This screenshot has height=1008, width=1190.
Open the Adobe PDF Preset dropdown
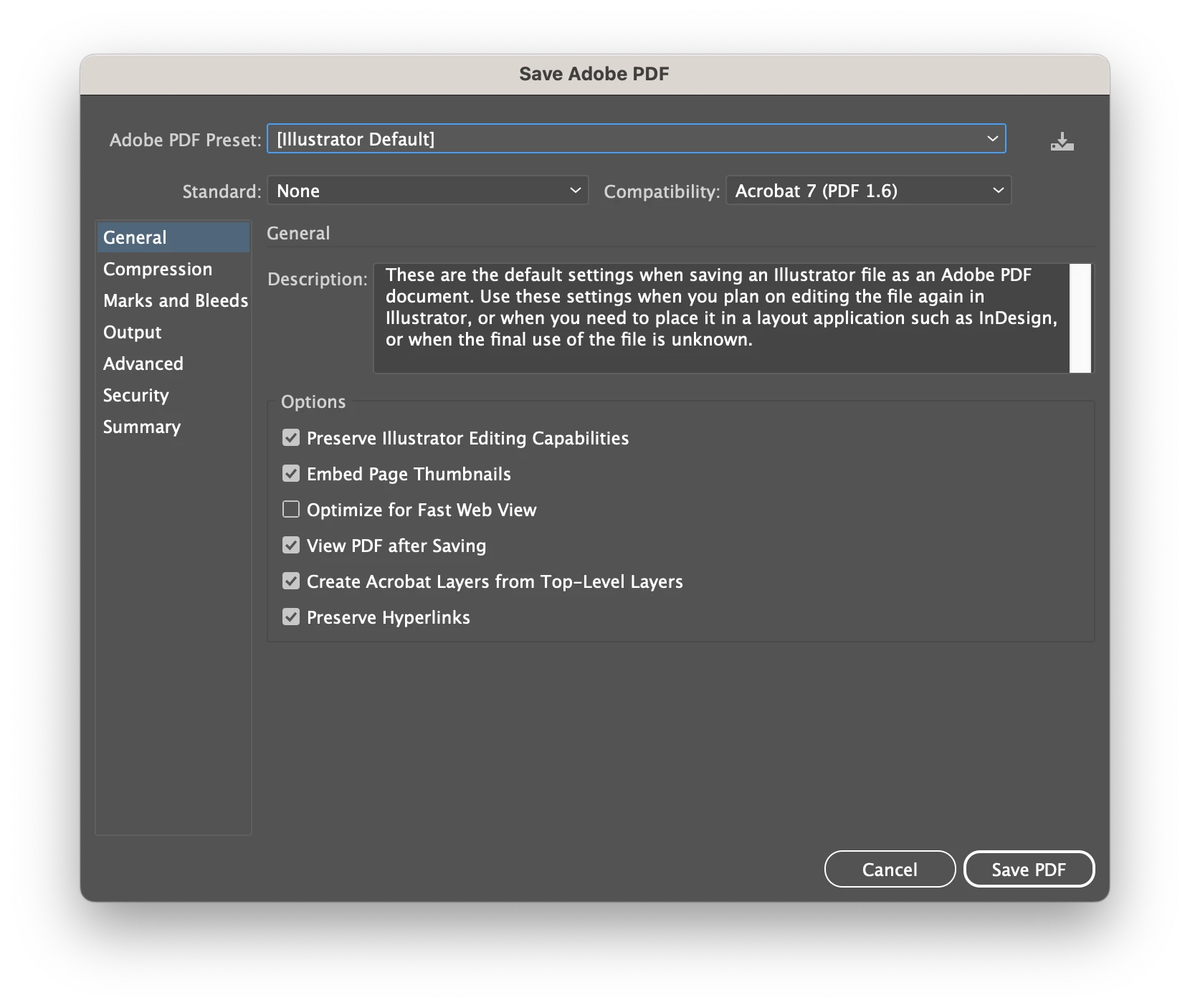[x=636, y=138]
